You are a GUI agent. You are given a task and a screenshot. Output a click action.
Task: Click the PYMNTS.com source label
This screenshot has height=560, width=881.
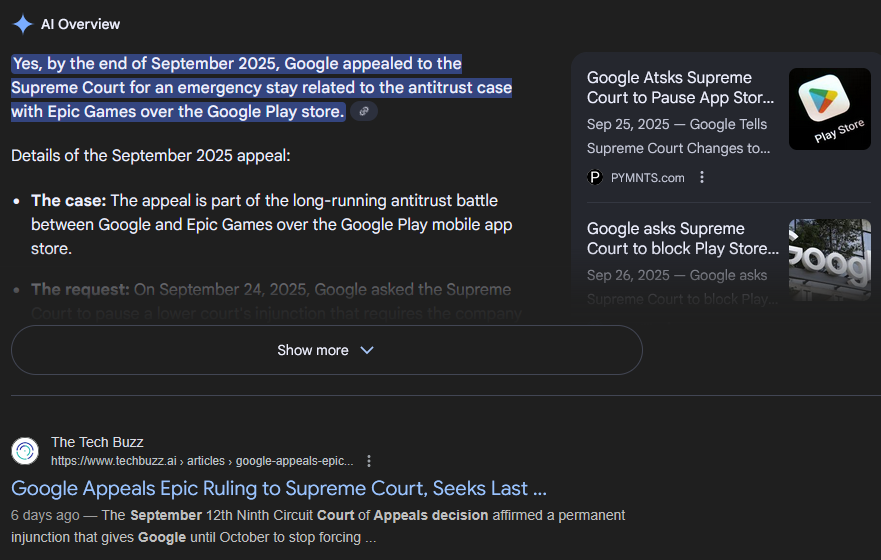click(x=648, y=177)
